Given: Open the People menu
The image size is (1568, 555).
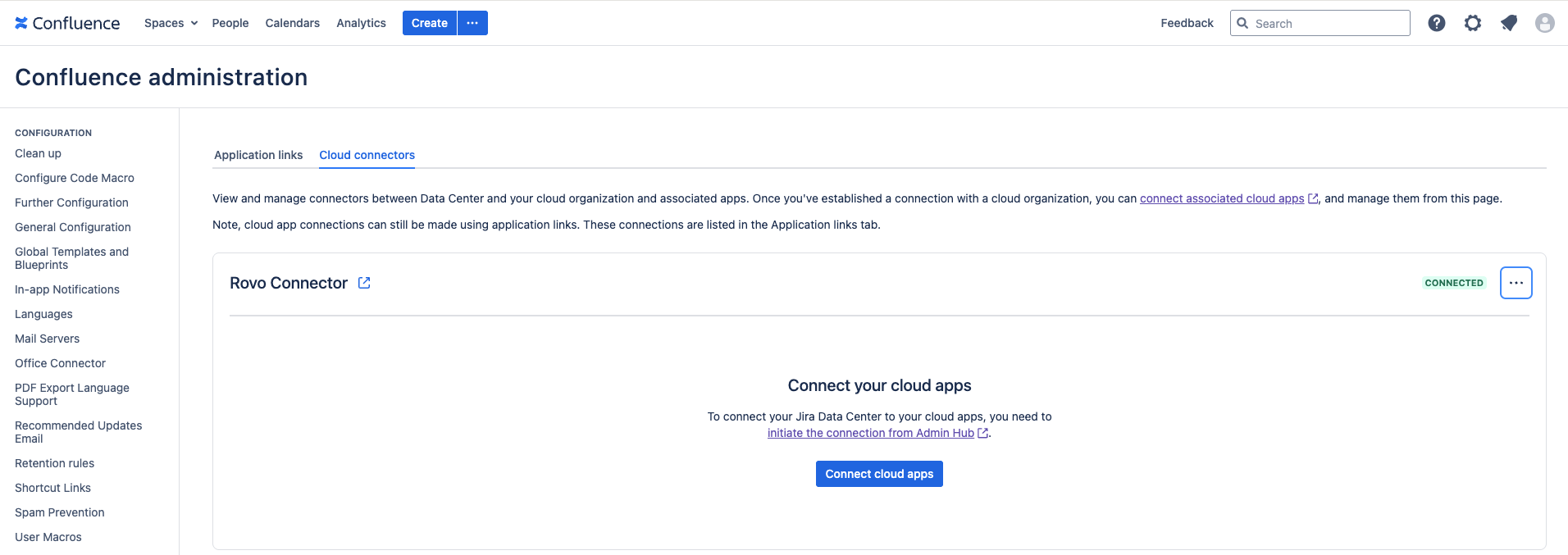Looking at the screenshot, I should [x=230, y=23].
